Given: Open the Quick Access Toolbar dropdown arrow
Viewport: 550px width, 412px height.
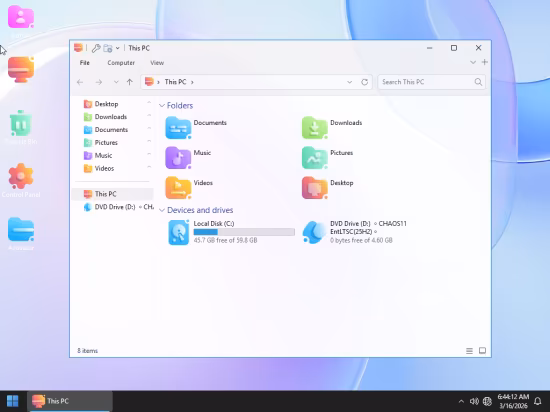Looking at the screenshot, I should click(x=118, y=48).
